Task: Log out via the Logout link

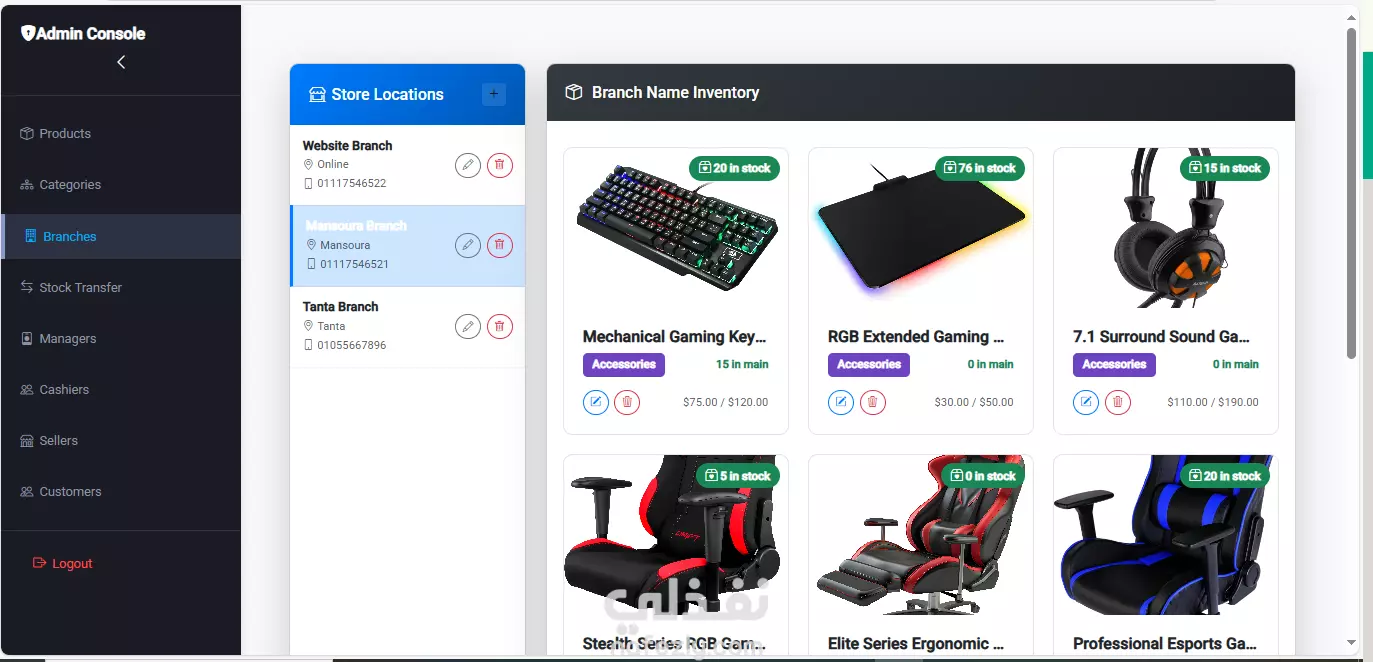Action: pos(63,564)
